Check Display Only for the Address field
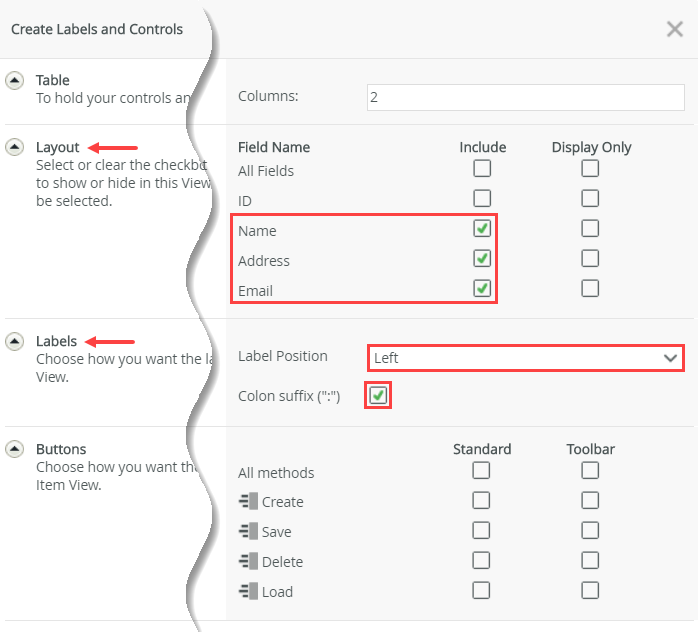 point(590,258)
